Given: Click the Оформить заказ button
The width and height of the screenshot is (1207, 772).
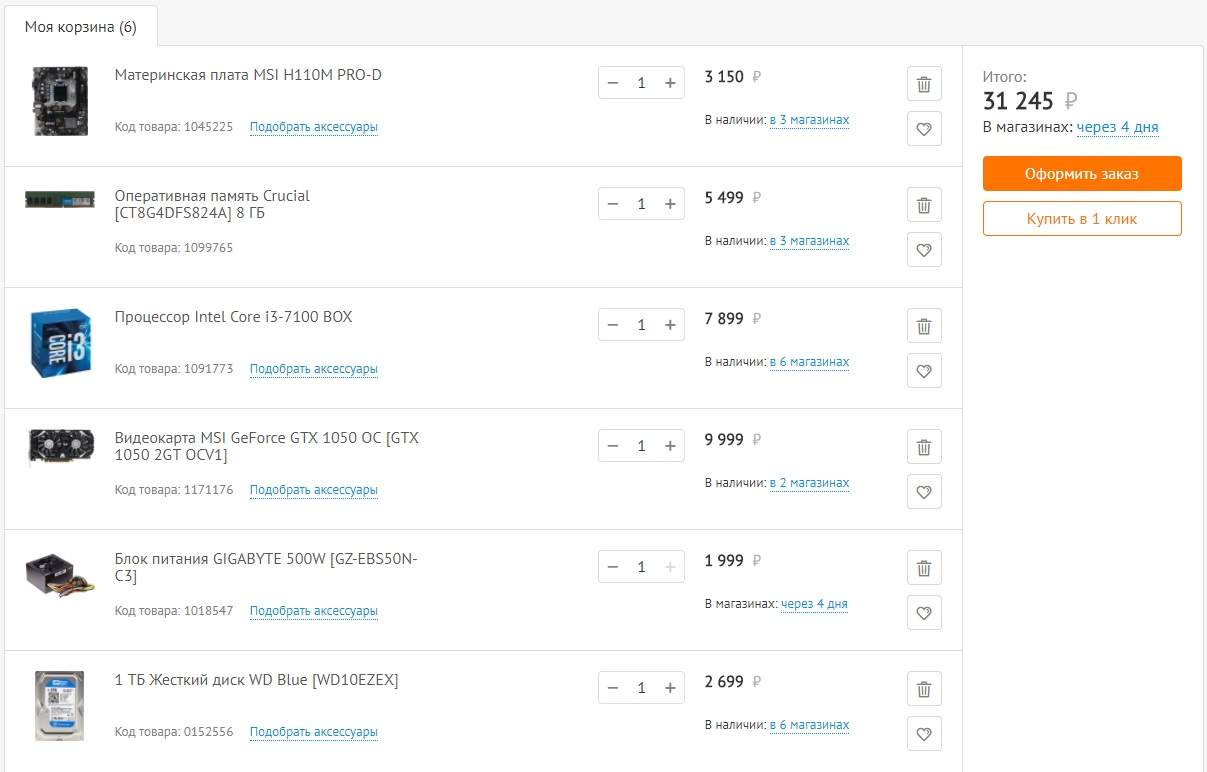Looking at the screenshot, I should point(1082,173).
